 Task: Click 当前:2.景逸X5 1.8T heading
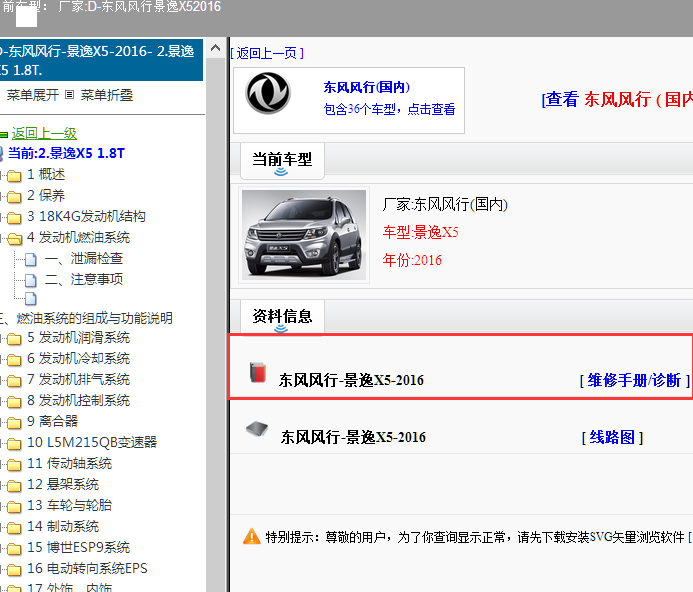tap(66, 153)
